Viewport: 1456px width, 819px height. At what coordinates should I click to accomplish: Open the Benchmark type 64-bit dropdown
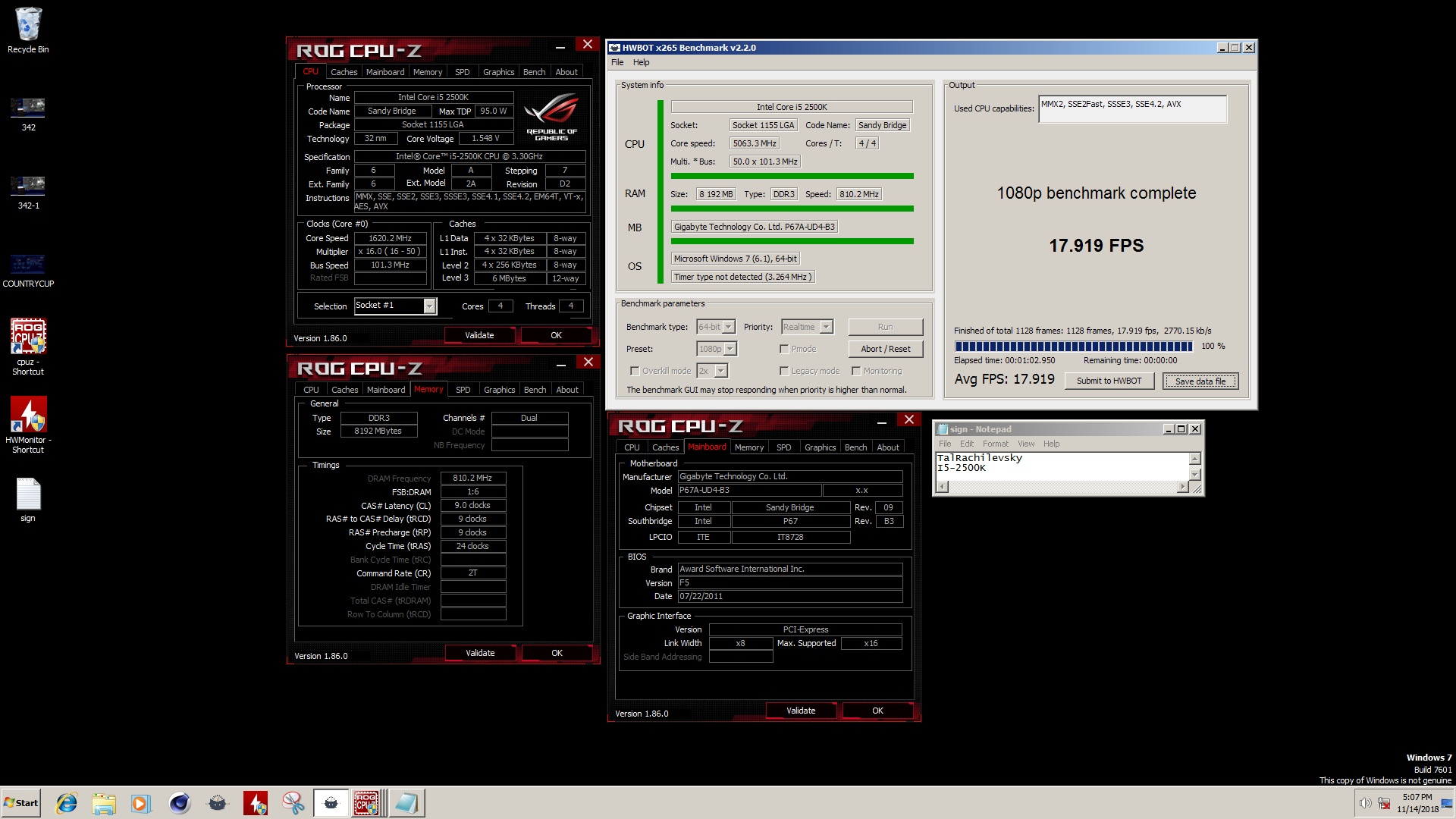point(716,327)
